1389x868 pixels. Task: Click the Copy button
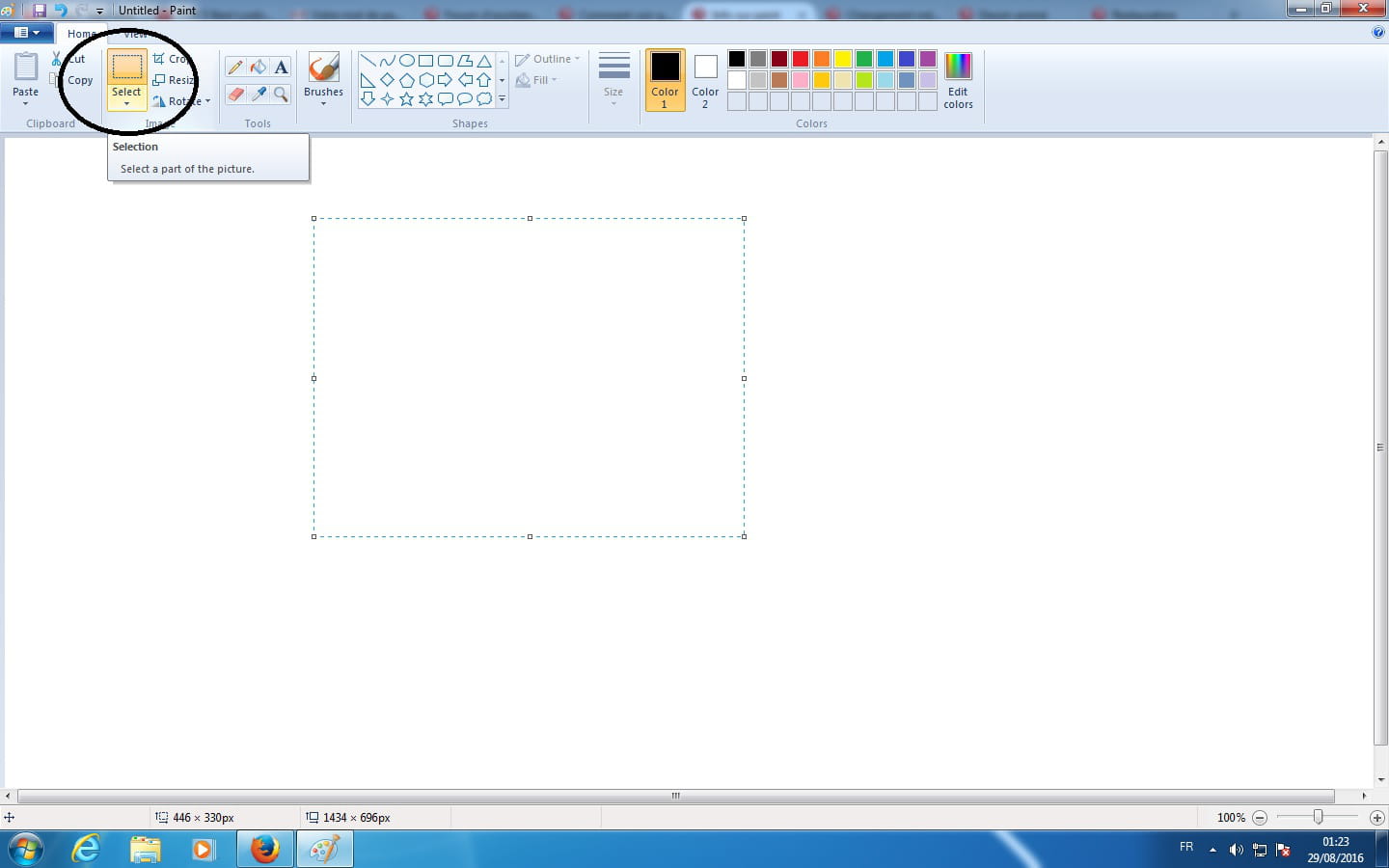(79, 80)
